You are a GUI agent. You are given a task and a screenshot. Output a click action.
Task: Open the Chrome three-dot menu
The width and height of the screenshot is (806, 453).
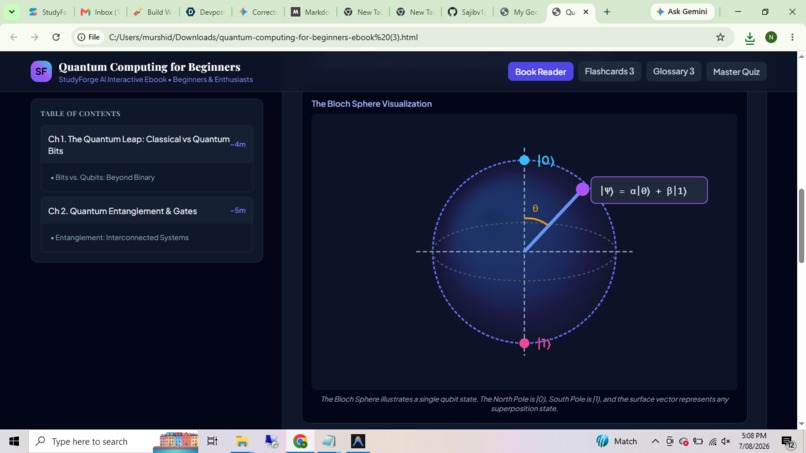tap(792, 37)
